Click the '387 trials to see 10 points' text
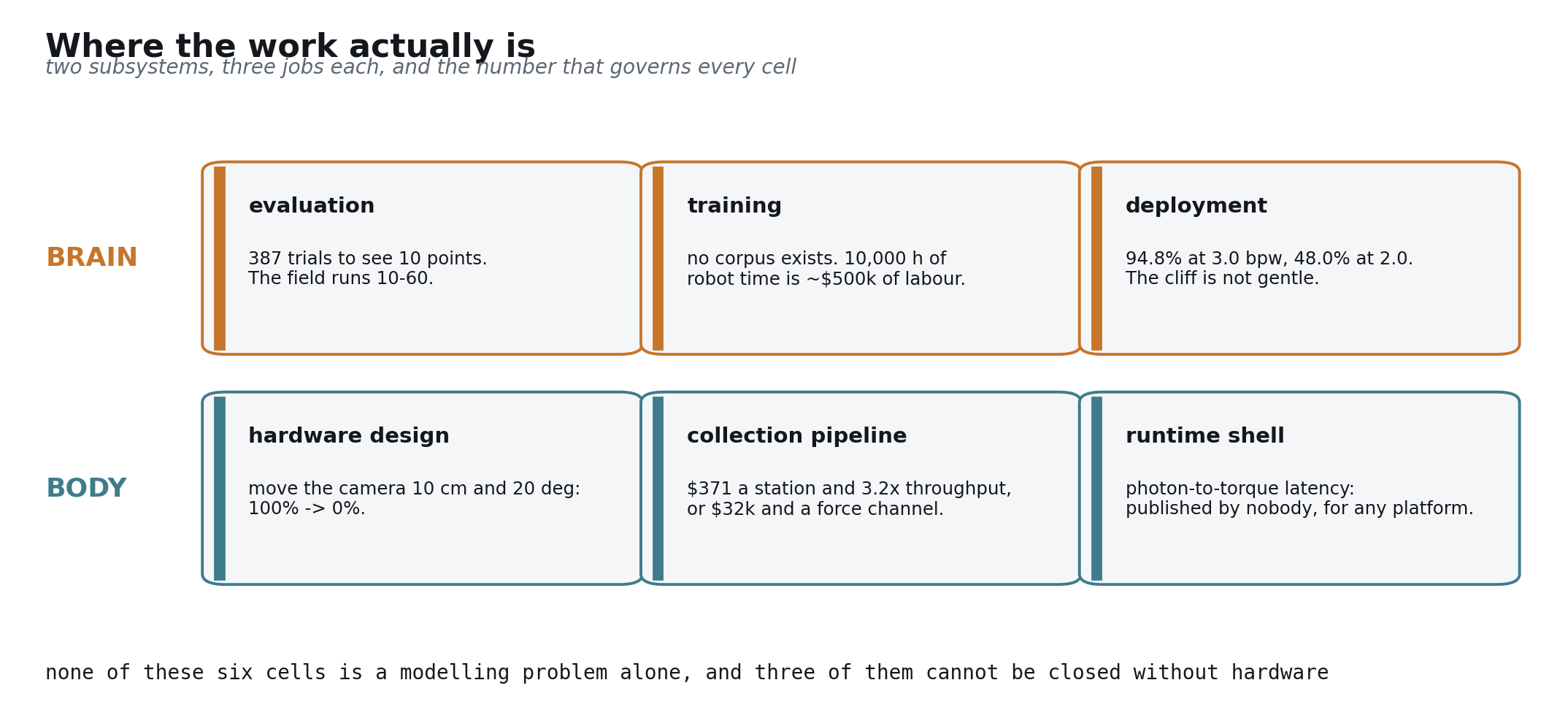Viewport: 1568px width, 726px height. tap(367, 259)
